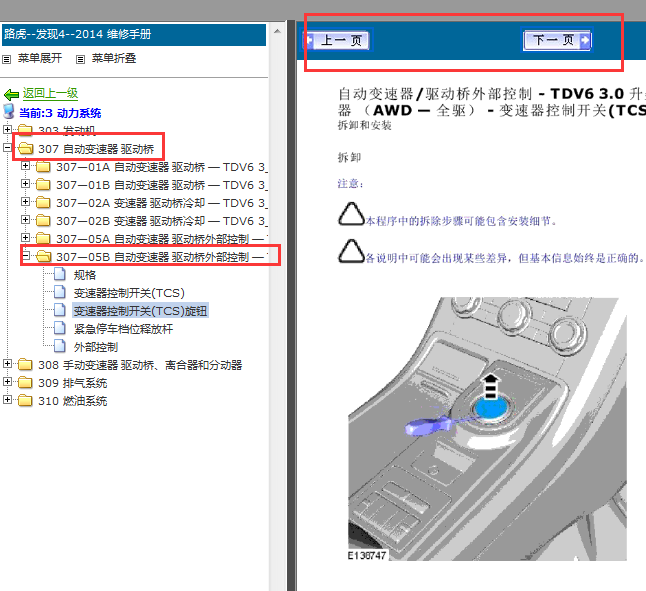Screen dimensions: 646x591
Task: Click the 310 燃油系统 folder icon
Action: point(26,400)
